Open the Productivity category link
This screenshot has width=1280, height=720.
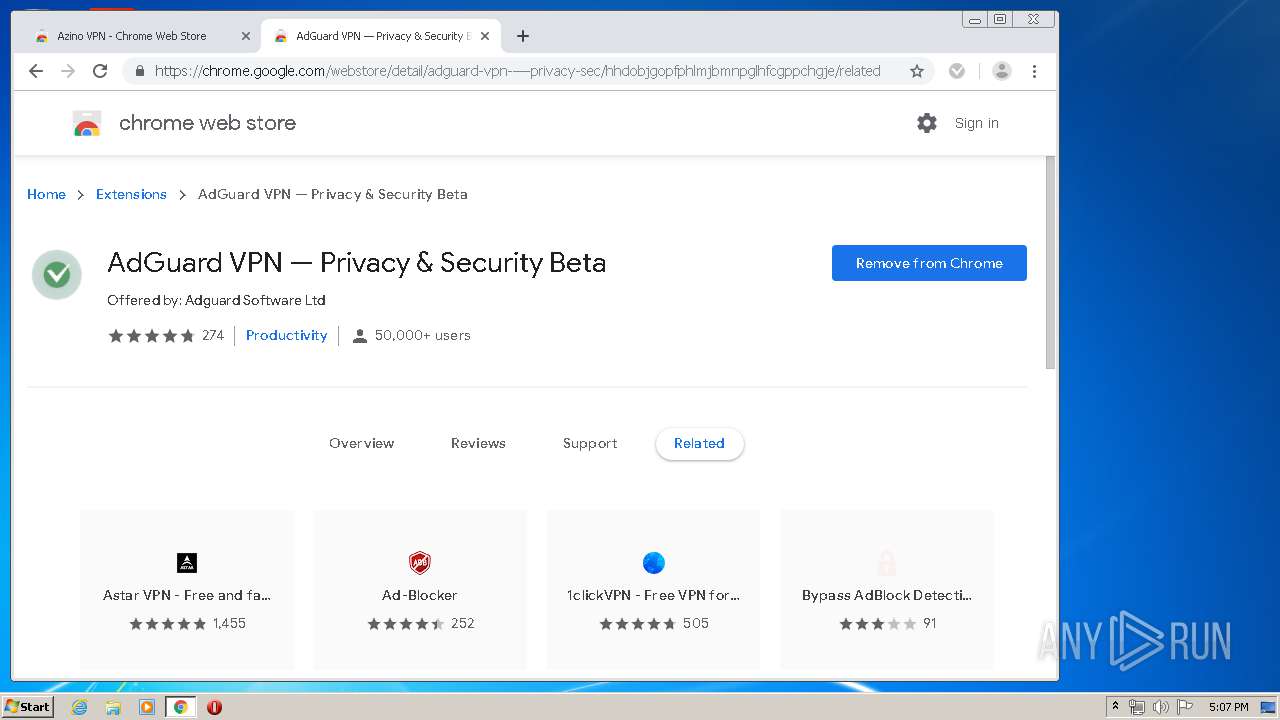(286, 335)
